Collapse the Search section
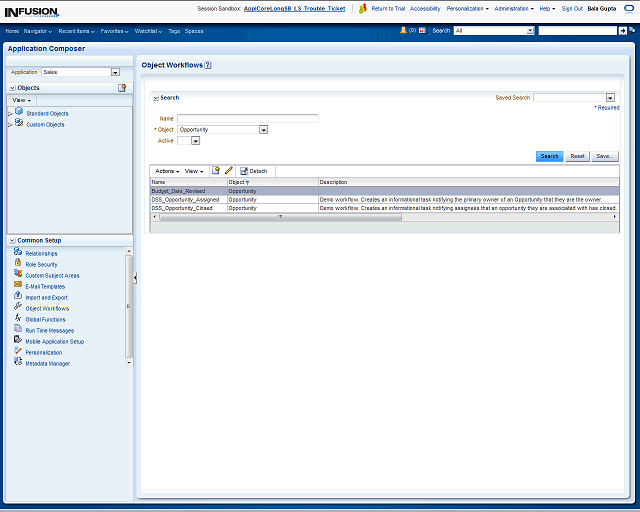The image size is (640, 512). [155, 98]
